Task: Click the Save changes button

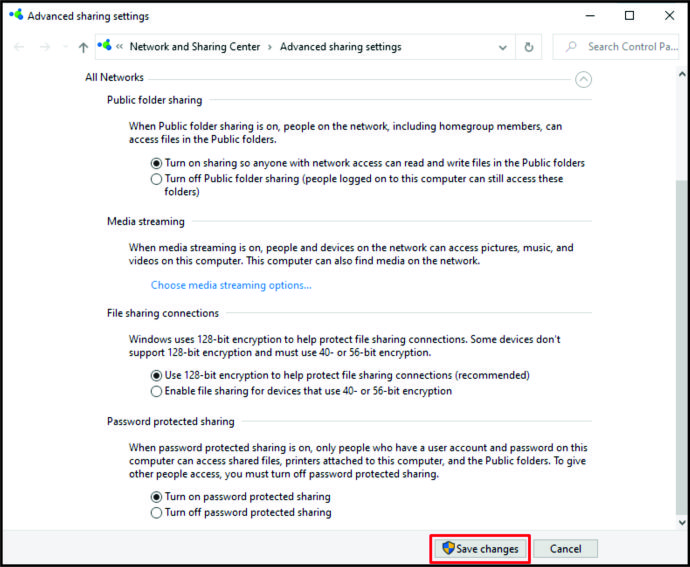Action: tap(480, 549)
